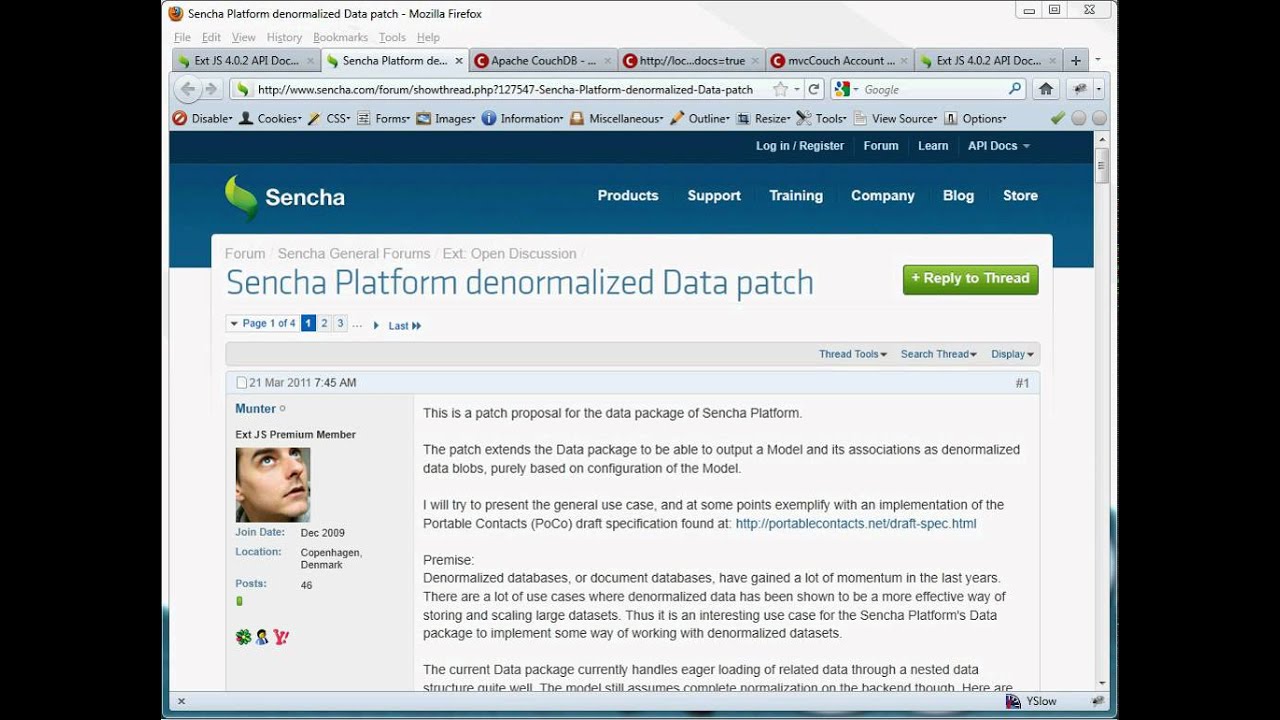The height and width of the screenshot is (720, 1280).
Task: Switch to the mvcCouch Account tab
Action: coord(838,61)
